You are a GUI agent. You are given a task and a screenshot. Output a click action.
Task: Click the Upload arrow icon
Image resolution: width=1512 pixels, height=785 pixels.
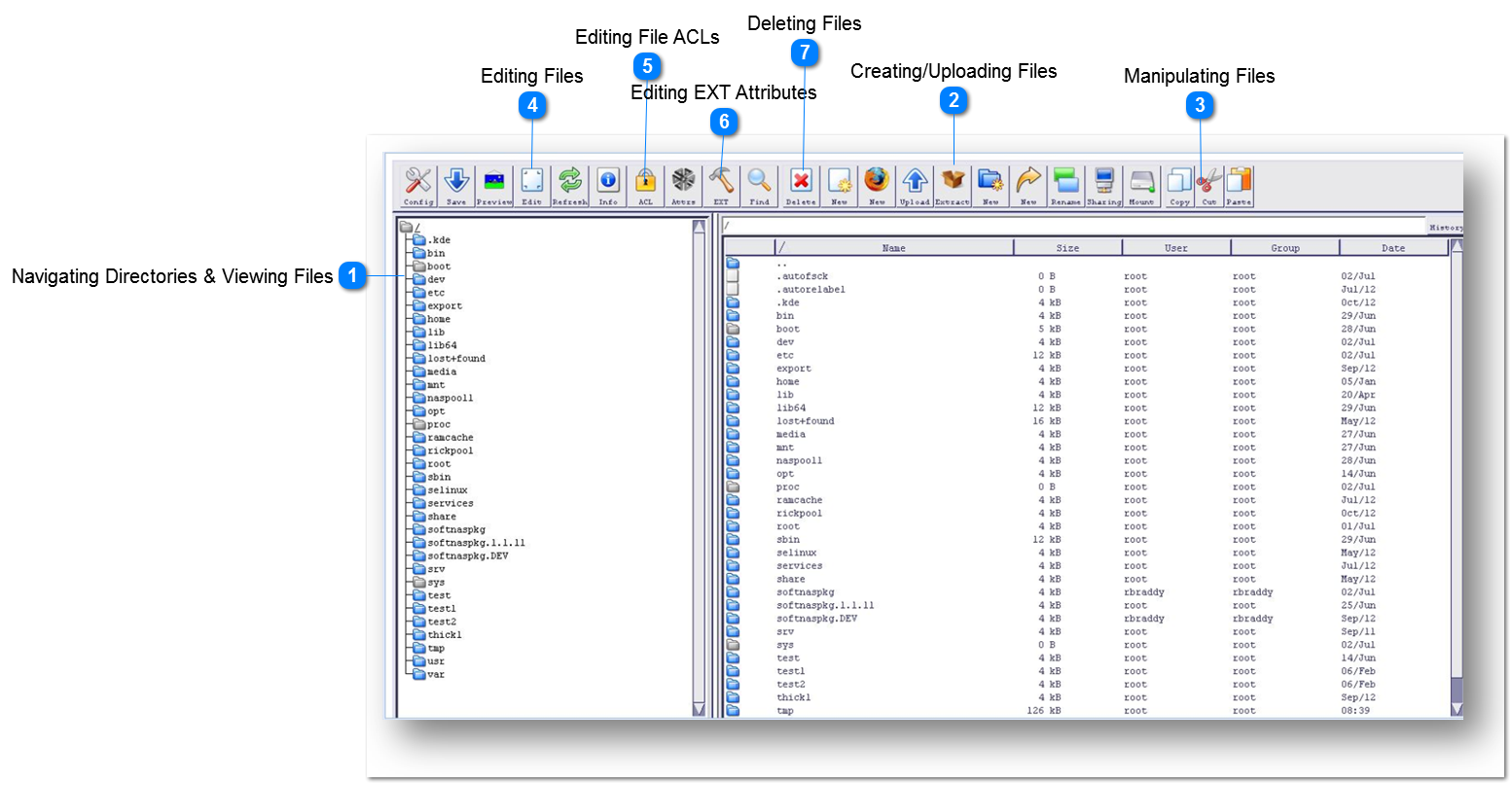pyautogui.click(x=915, y=185)
